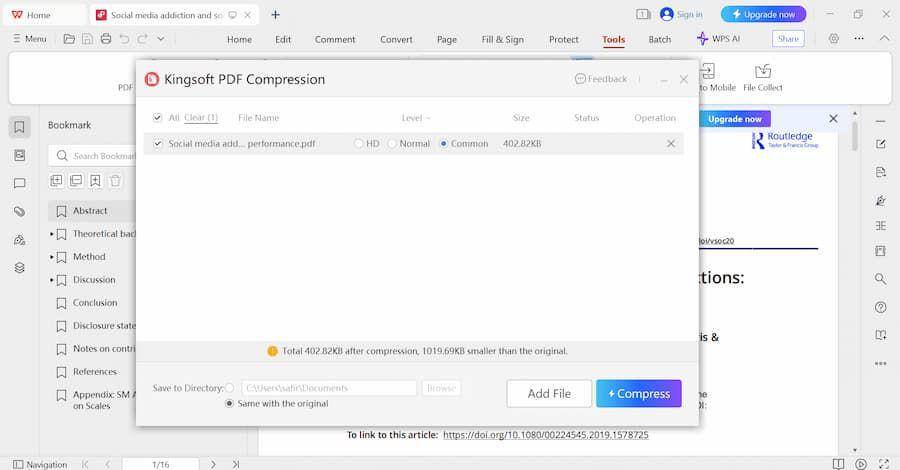900x470 pixels.
Task: Remove the file row with X icon
Action: click(x=671, y=143)
